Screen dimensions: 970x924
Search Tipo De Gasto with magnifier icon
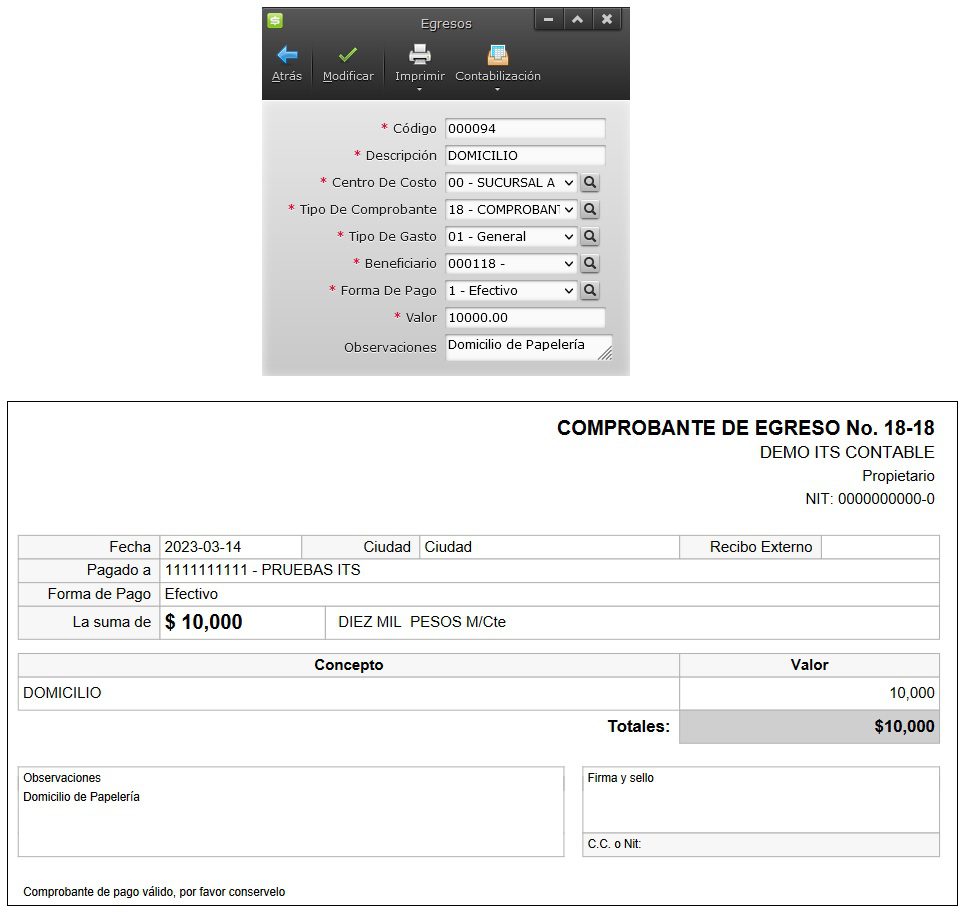(x=590, y=236)
